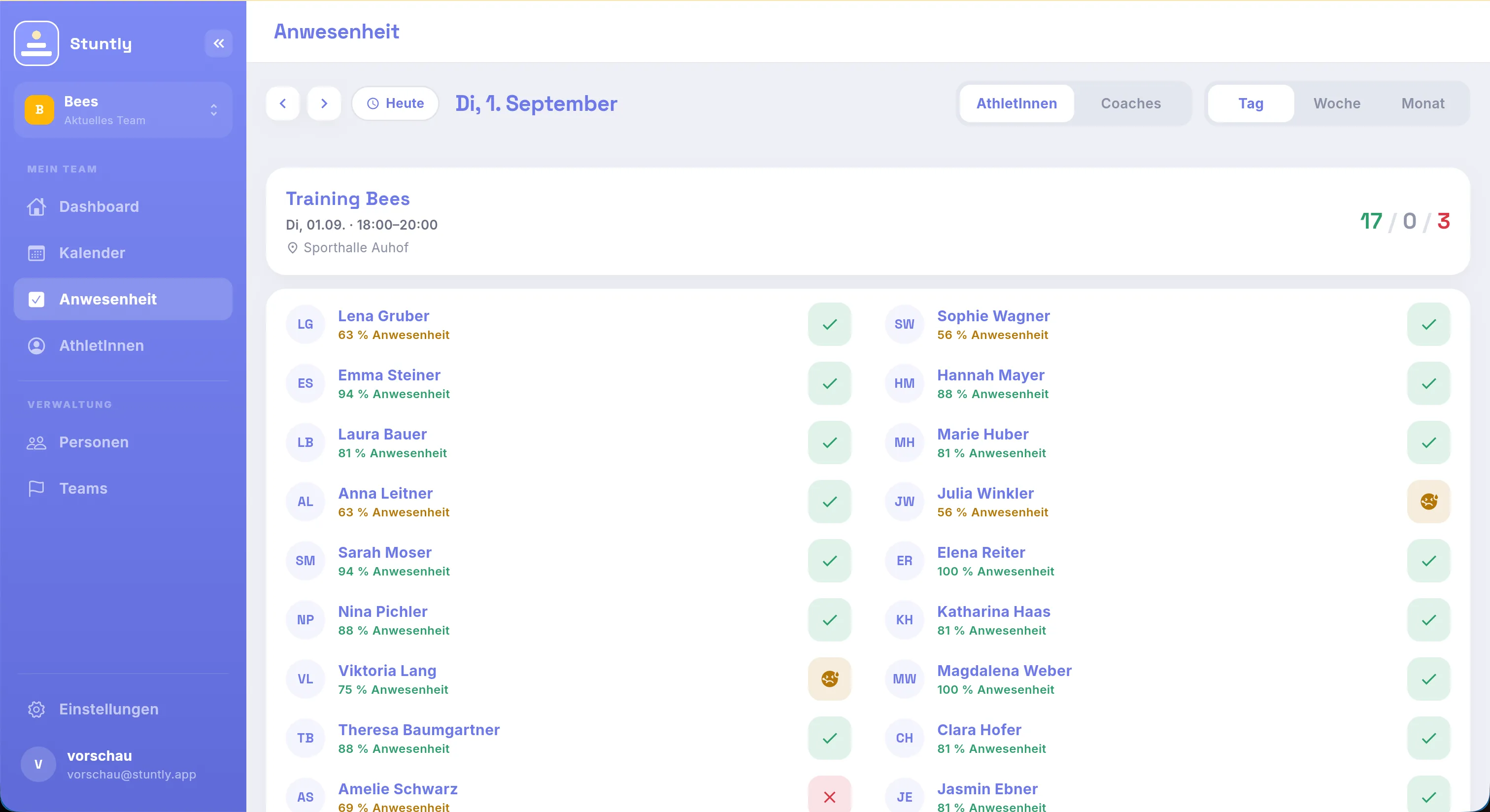The image size is (1490, 812).
Task: Open the Training Bees event title
Action: click(x=348, y=199)
